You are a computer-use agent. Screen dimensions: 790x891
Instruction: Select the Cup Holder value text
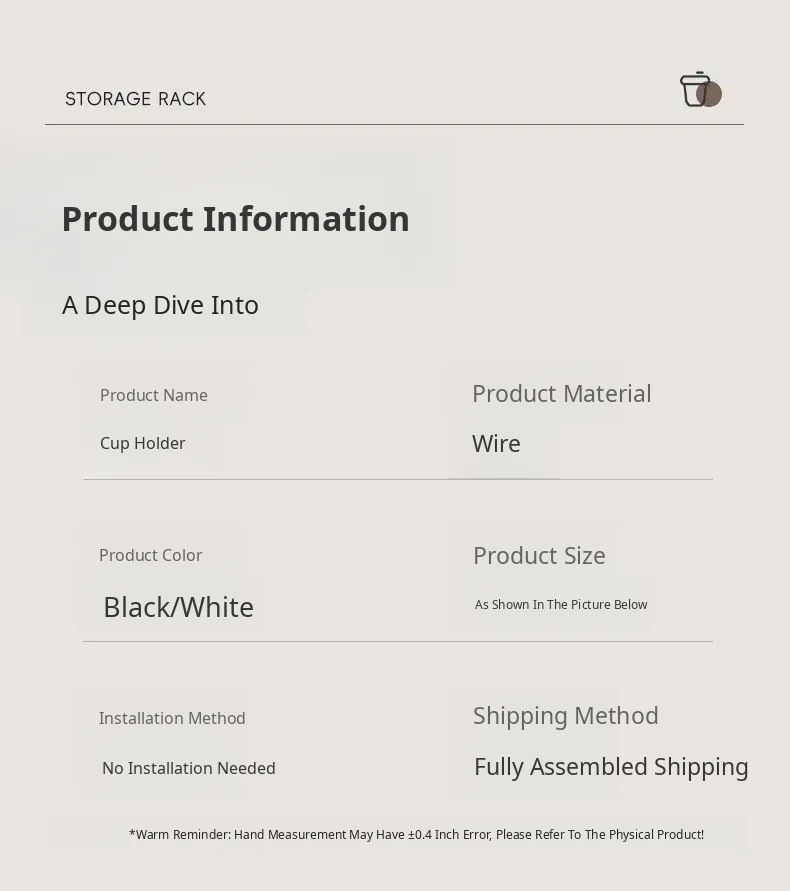pyautogui.click(x=143, y=443)
